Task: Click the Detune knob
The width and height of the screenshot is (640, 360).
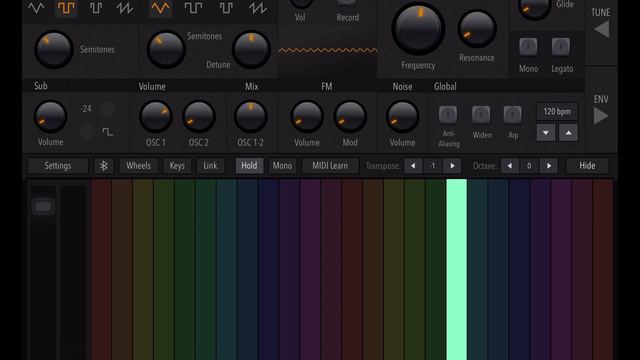Action: tap(251, 49)
